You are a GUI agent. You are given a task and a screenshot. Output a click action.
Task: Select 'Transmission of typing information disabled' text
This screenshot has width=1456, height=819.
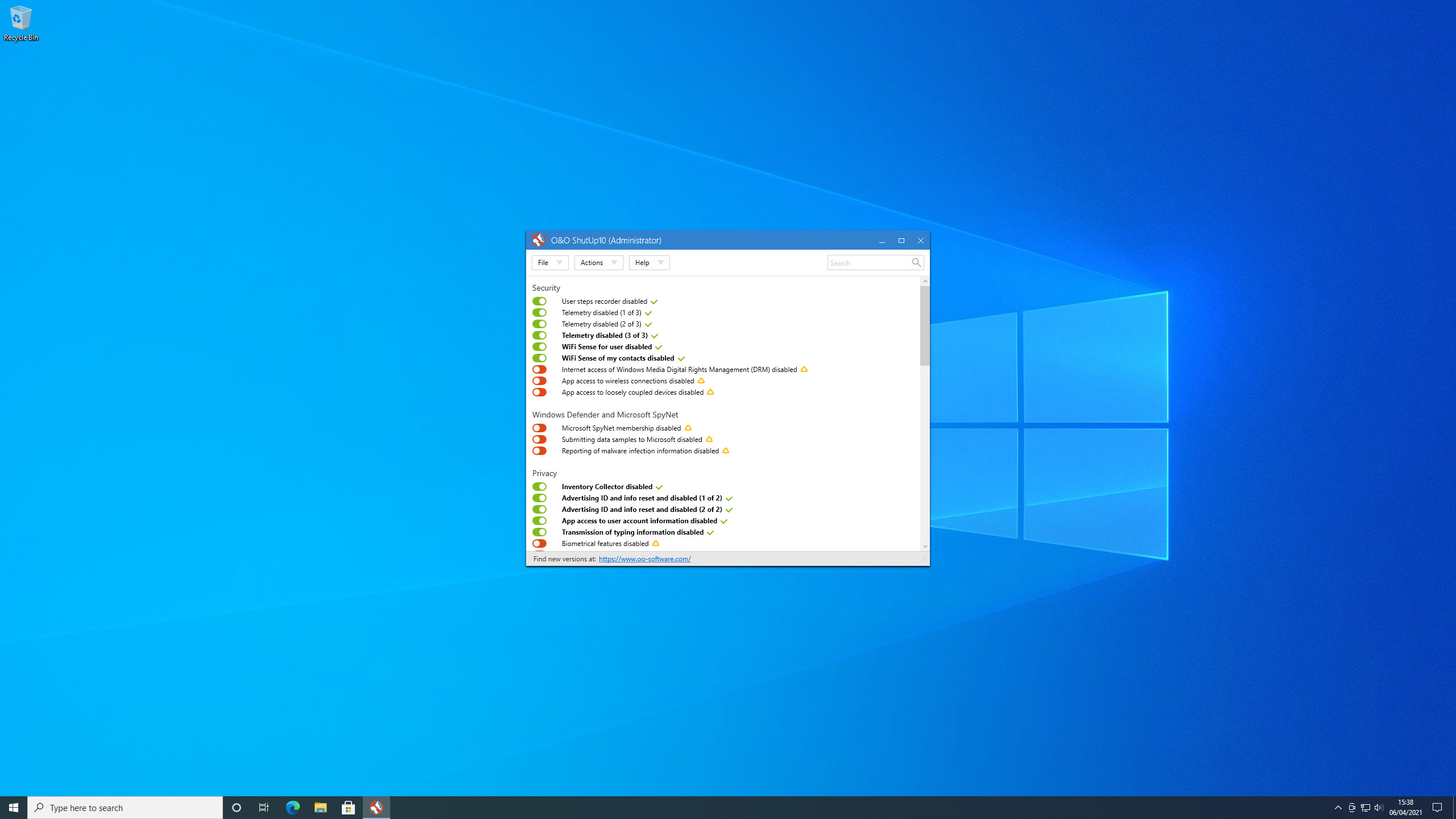click(632, 532)
